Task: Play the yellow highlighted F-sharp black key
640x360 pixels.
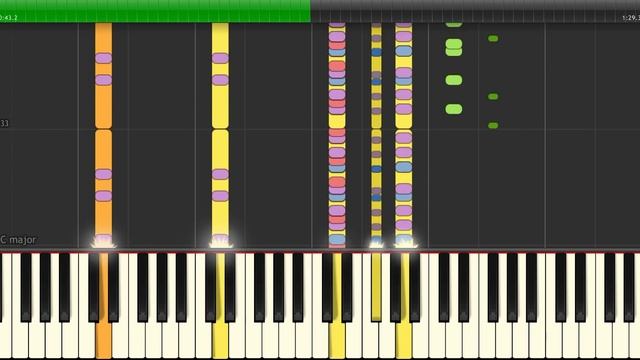Action: pyautogui.click(x=376, y=286)
